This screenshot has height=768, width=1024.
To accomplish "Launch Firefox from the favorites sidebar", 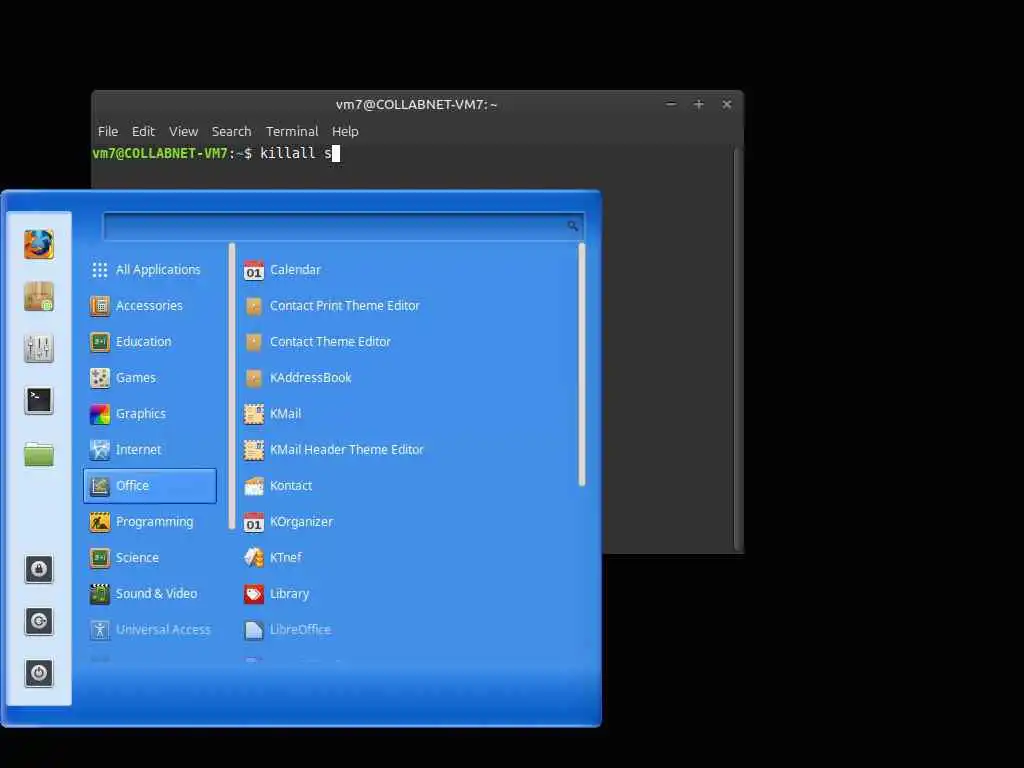I will pos(39,244).
